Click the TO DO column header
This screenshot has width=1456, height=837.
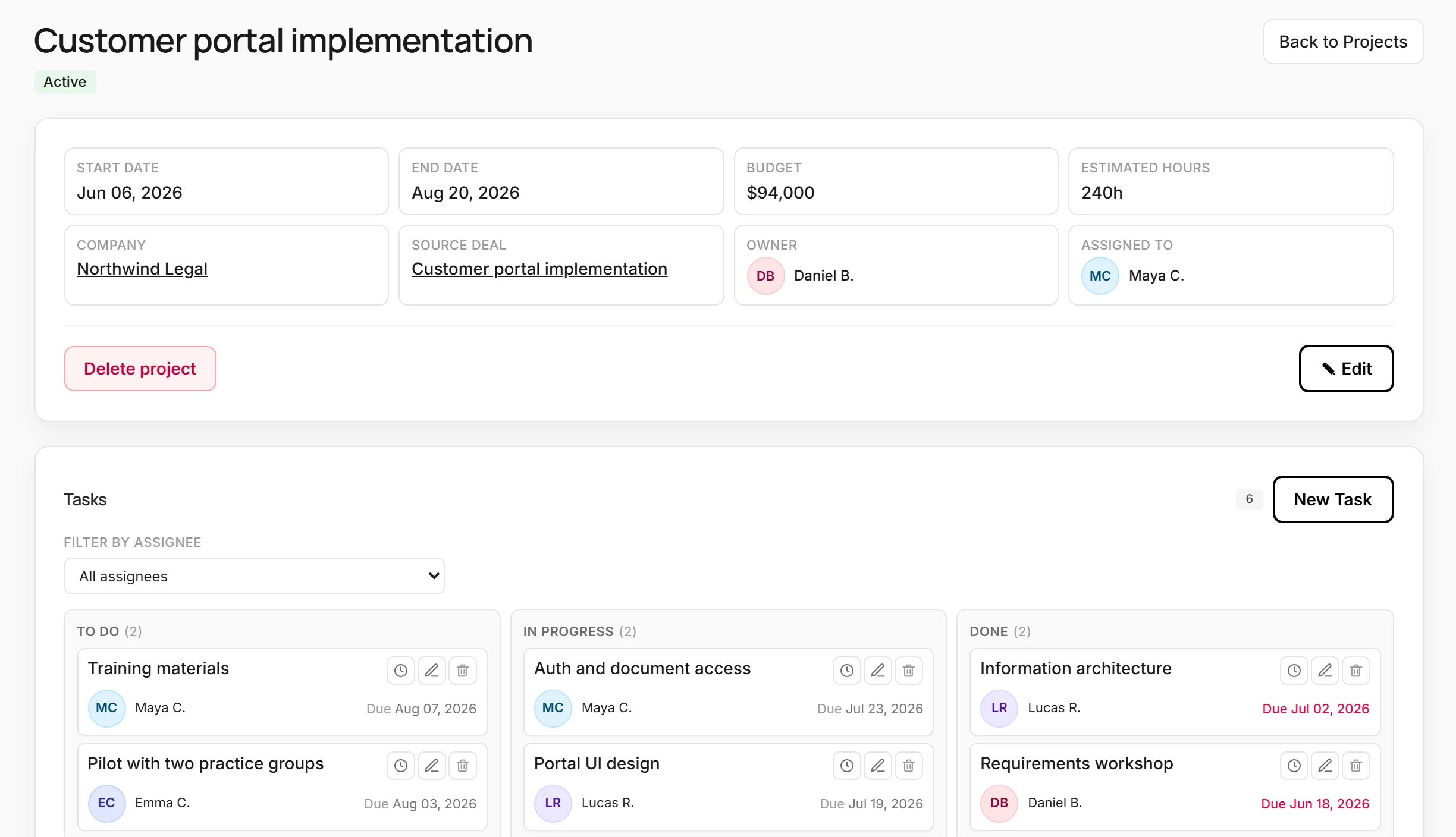click(x=109, y=631)
